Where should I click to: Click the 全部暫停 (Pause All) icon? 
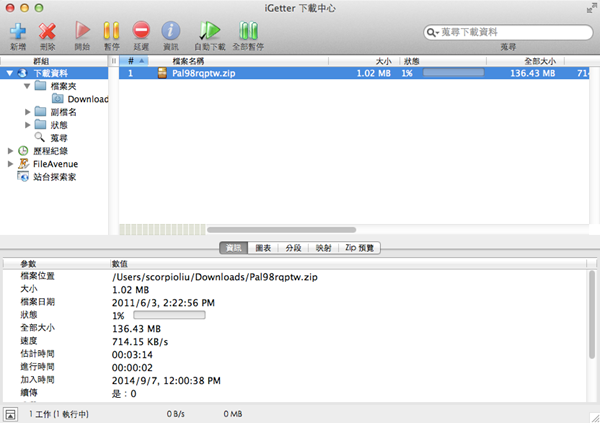coord(249,31)
